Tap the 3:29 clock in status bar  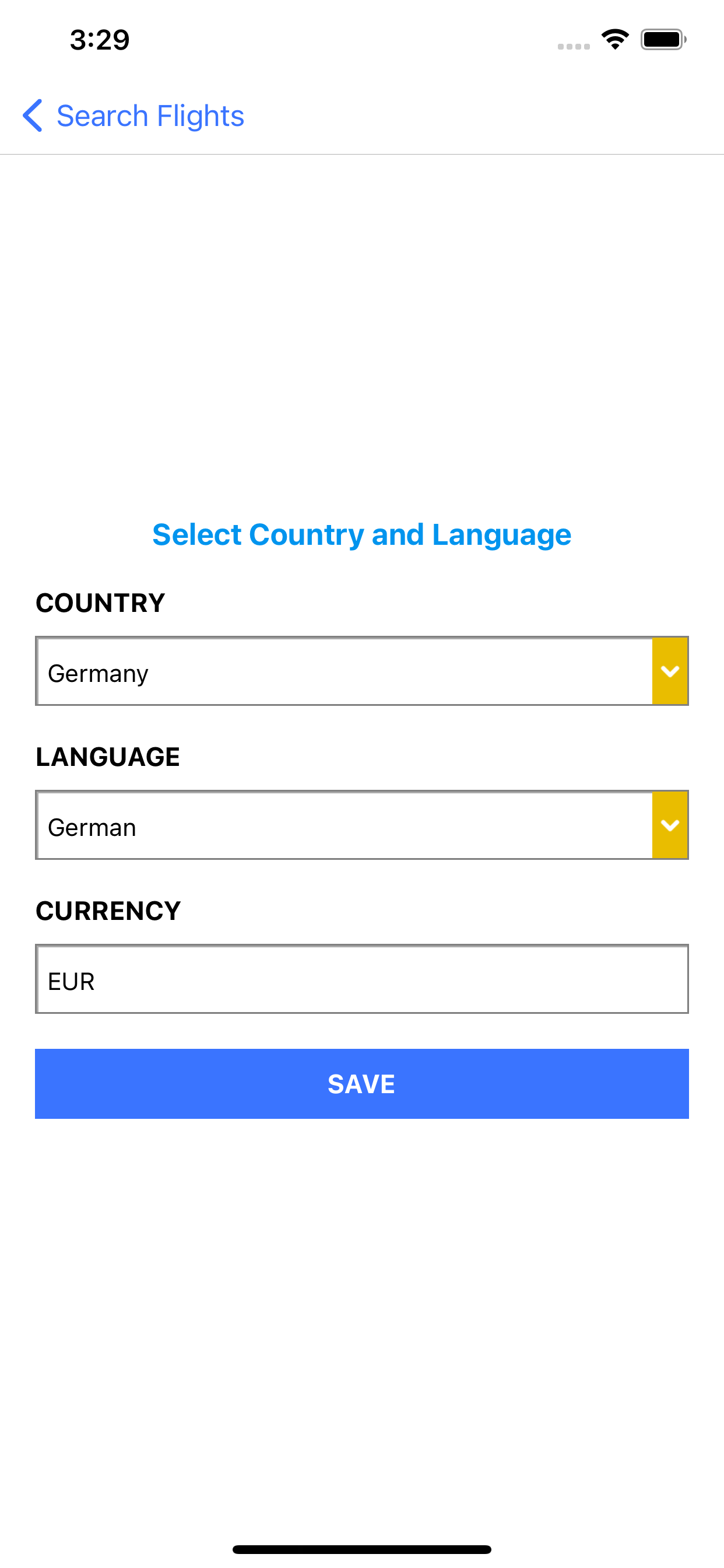click(100, 40)
